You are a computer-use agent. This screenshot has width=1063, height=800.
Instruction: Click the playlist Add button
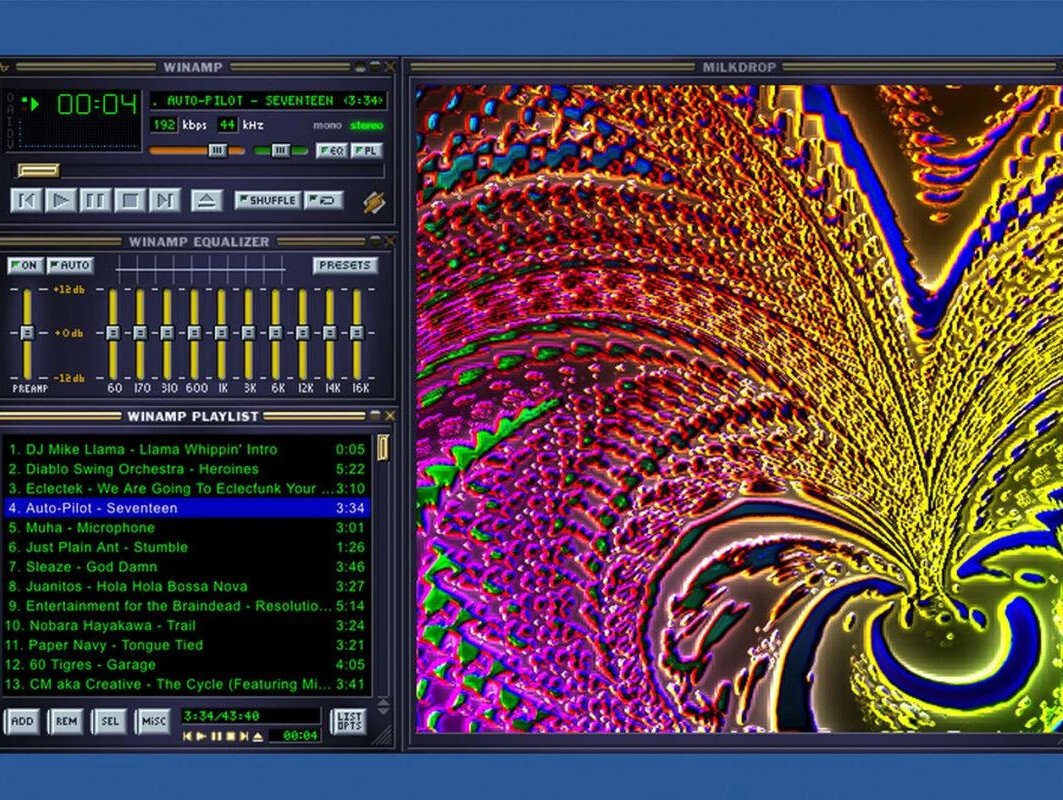pos(22,721)
